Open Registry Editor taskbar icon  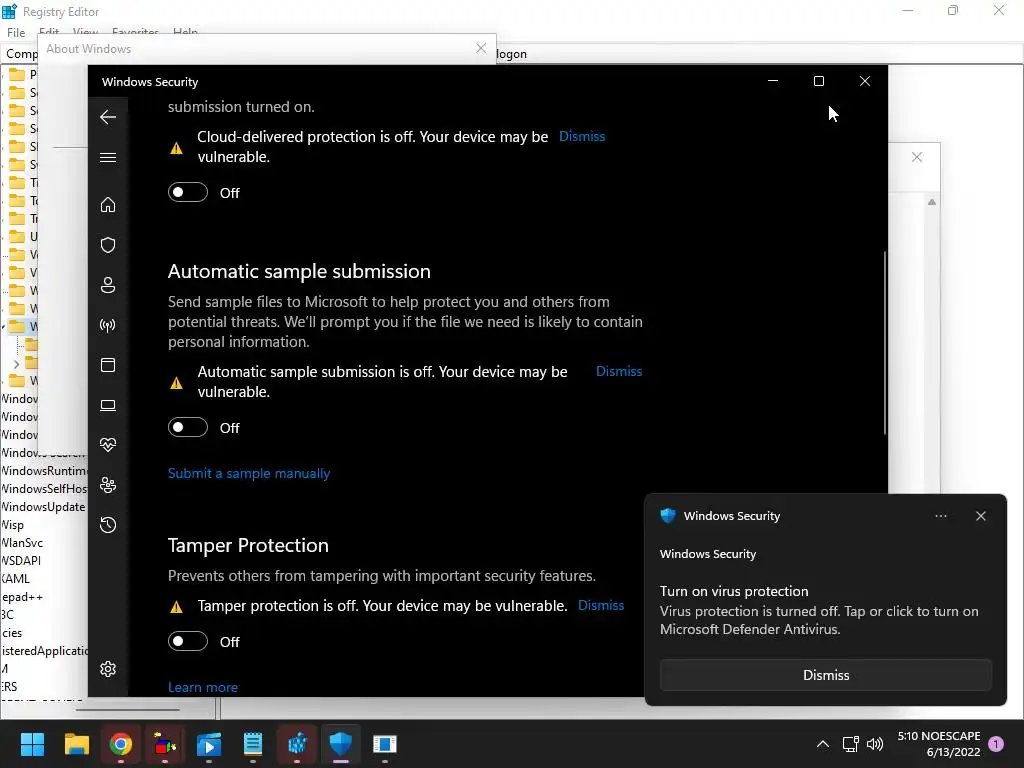click(296, 744)
